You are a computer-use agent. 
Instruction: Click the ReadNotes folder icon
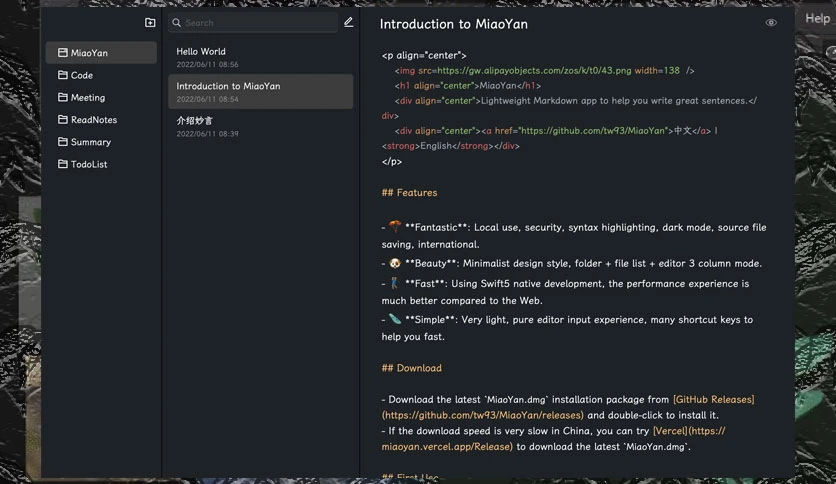[x=63, y=119]
